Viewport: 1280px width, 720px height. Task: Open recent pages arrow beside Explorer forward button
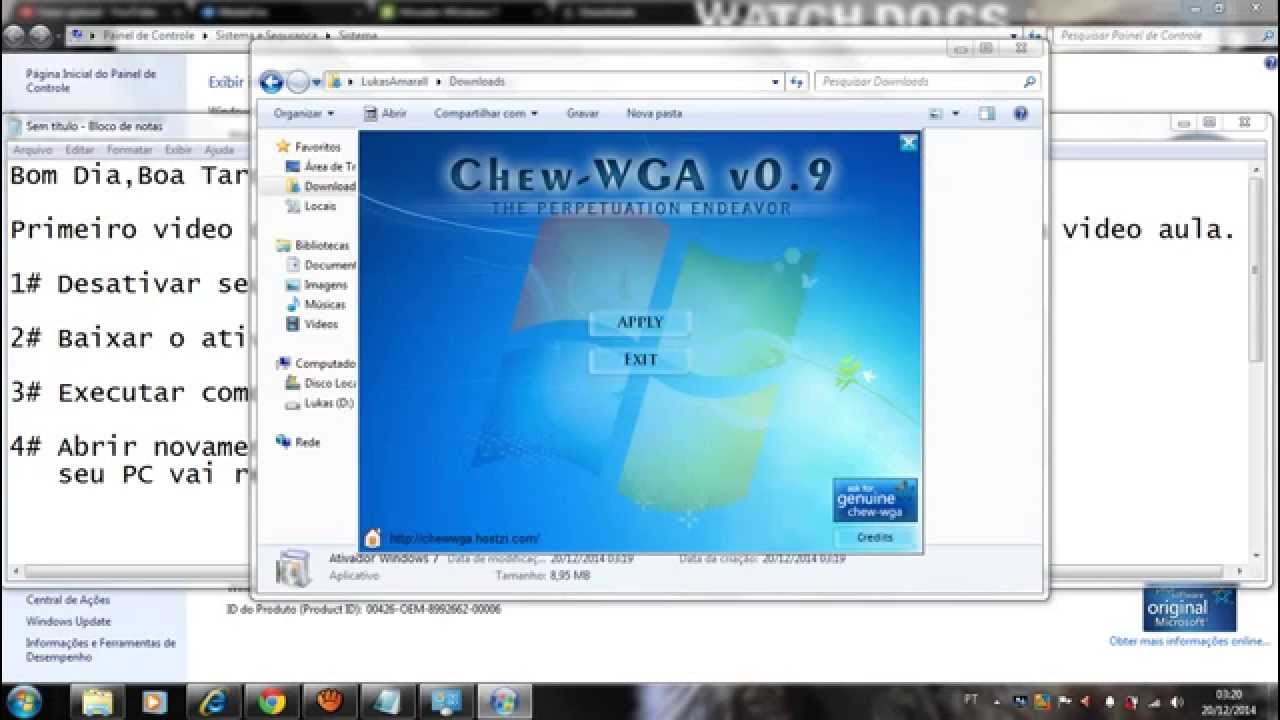317,82
